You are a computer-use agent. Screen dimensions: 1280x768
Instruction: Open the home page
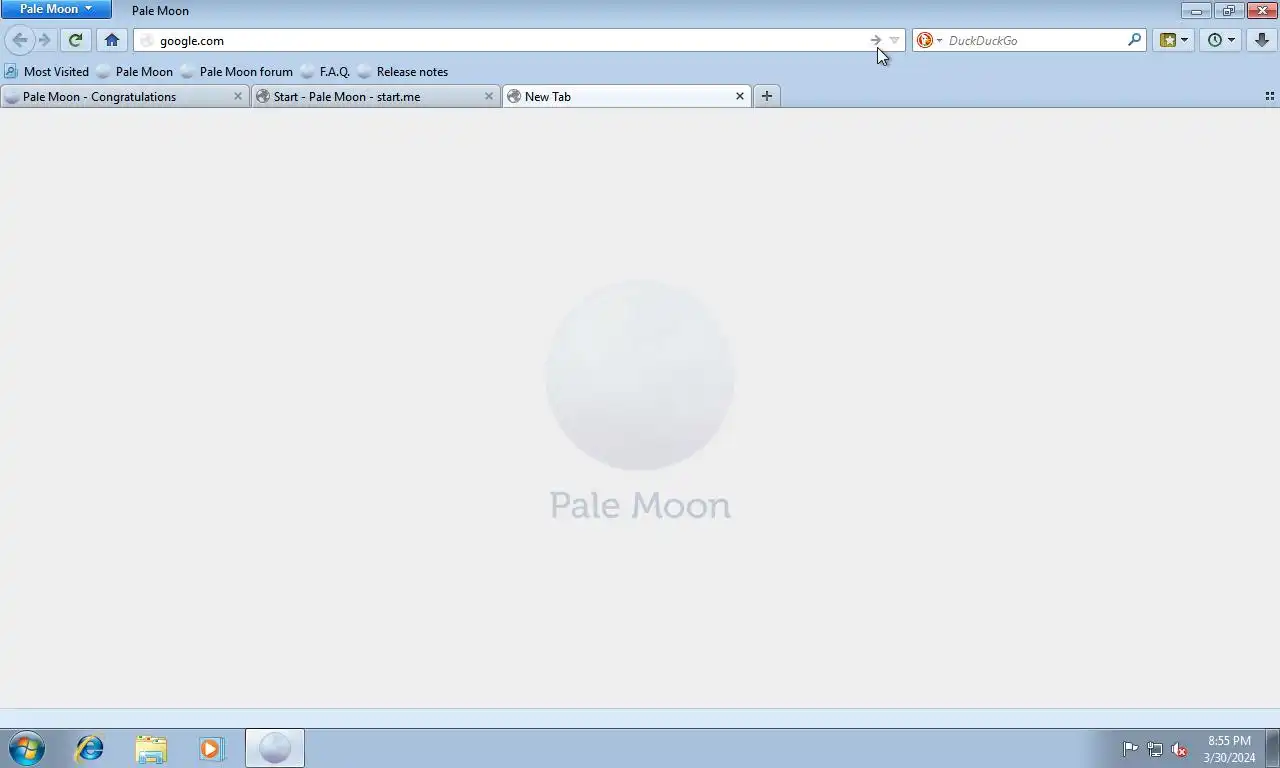click(112, 40)
